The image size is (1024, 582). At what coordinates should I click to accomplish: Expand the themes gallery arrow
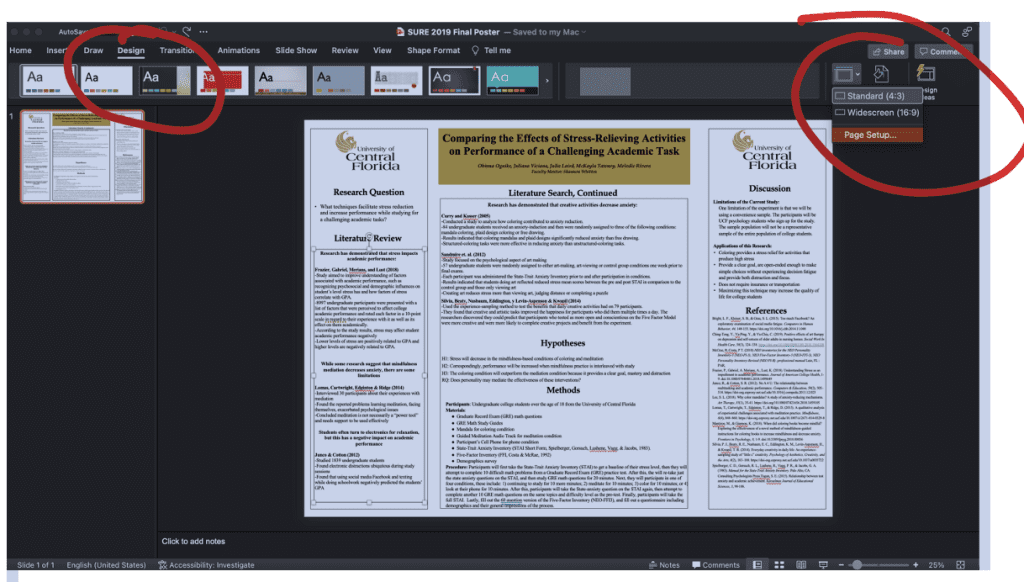(x=547, y=81)
